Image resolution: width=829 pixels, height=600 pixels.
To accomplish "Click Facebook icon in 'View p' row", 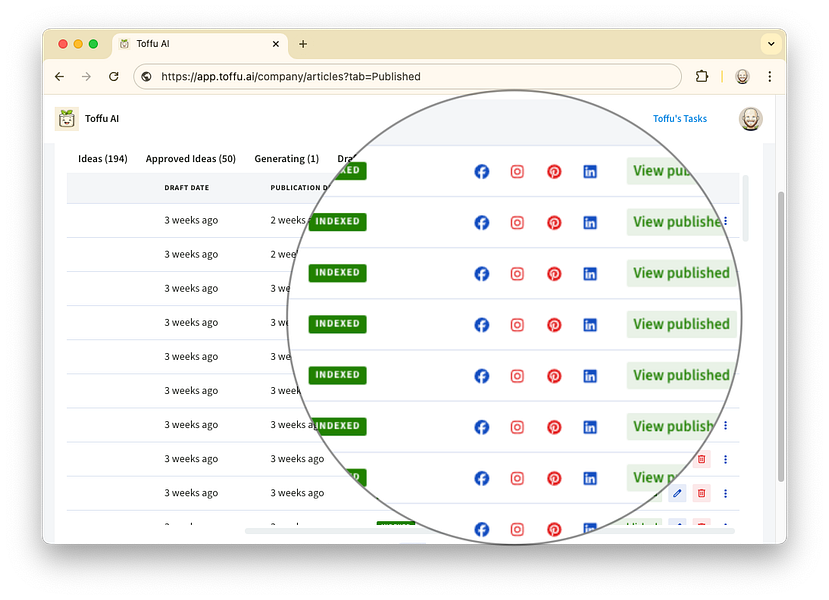I will pos(482,478).
